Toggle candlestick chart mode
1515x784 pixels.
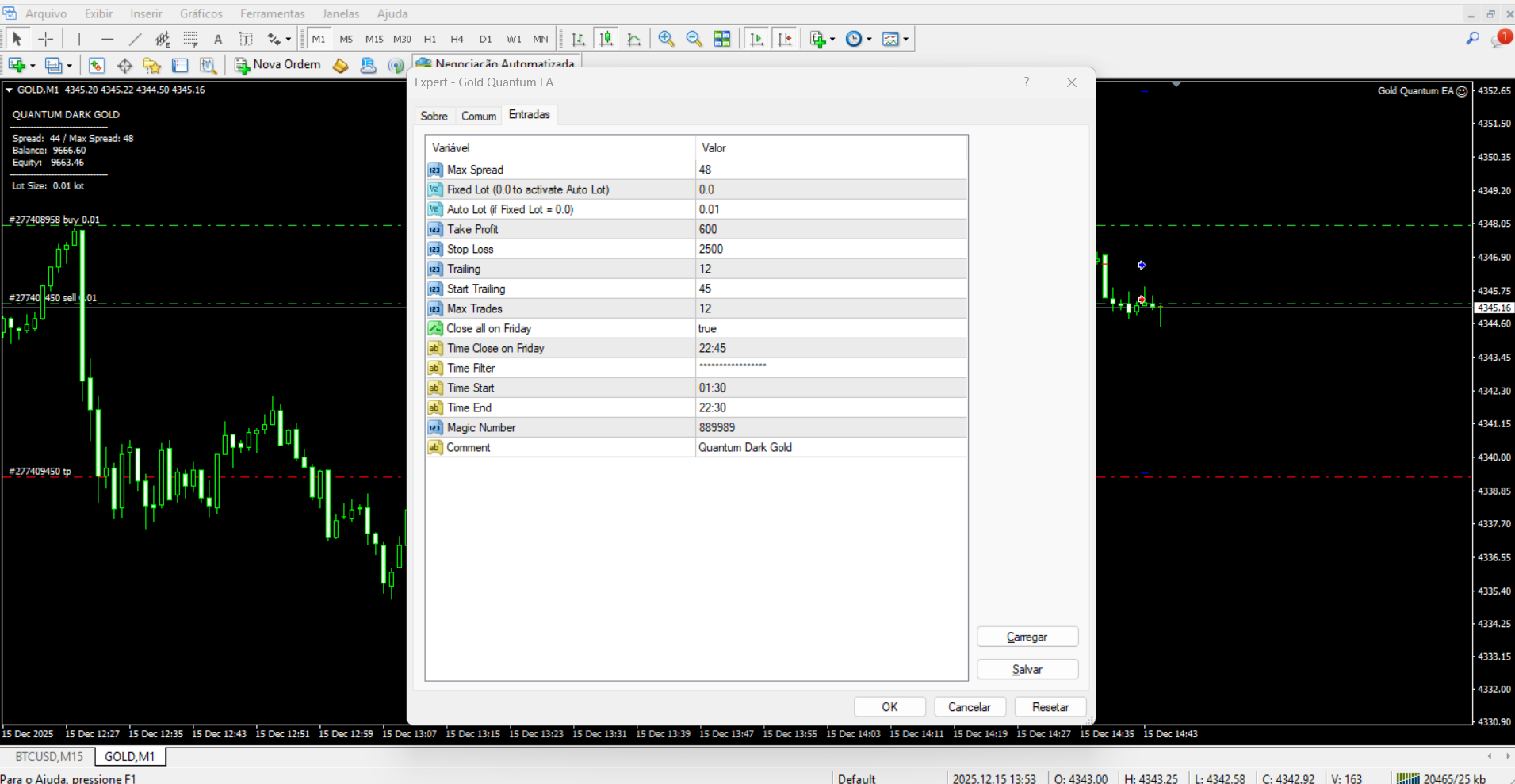(x=606, y=39)
